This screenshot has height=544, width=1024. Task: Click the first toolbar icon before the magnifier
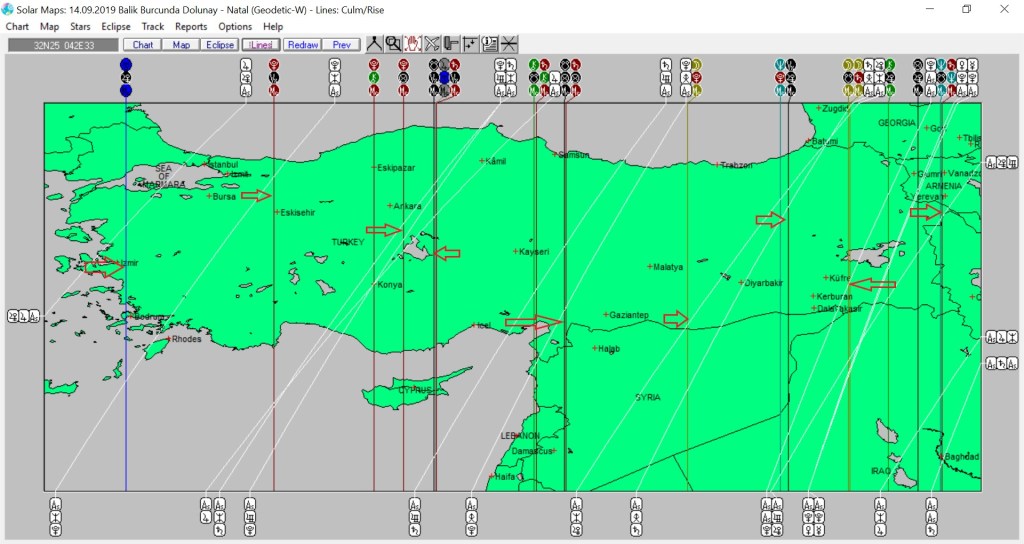(374, 44)
